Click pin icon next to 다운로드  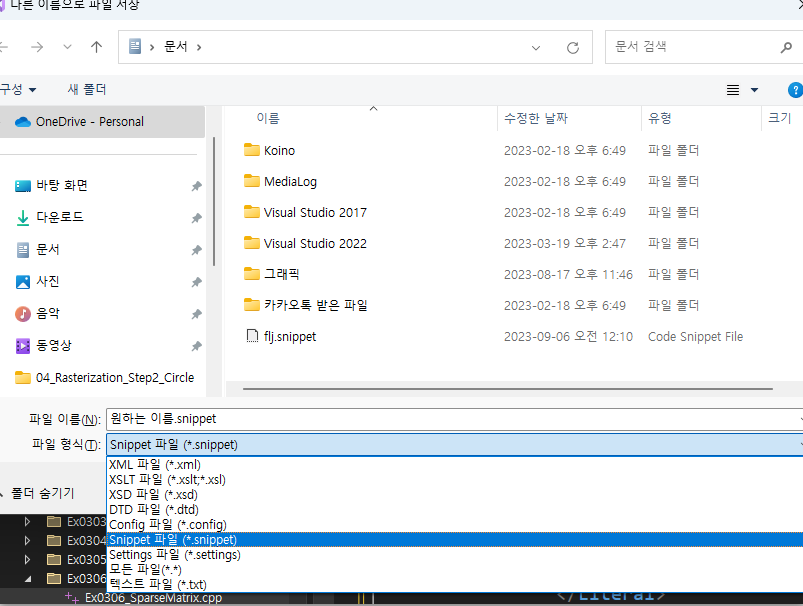[197, 218]
